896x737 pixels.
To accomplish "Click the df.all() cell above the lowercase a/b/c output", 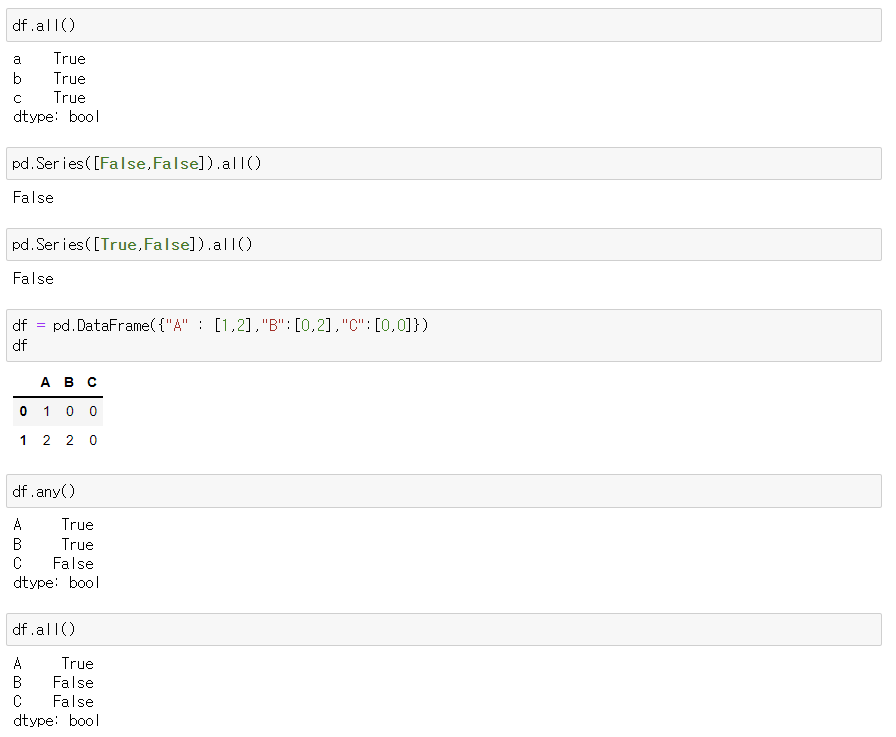I will click(443, 25).
